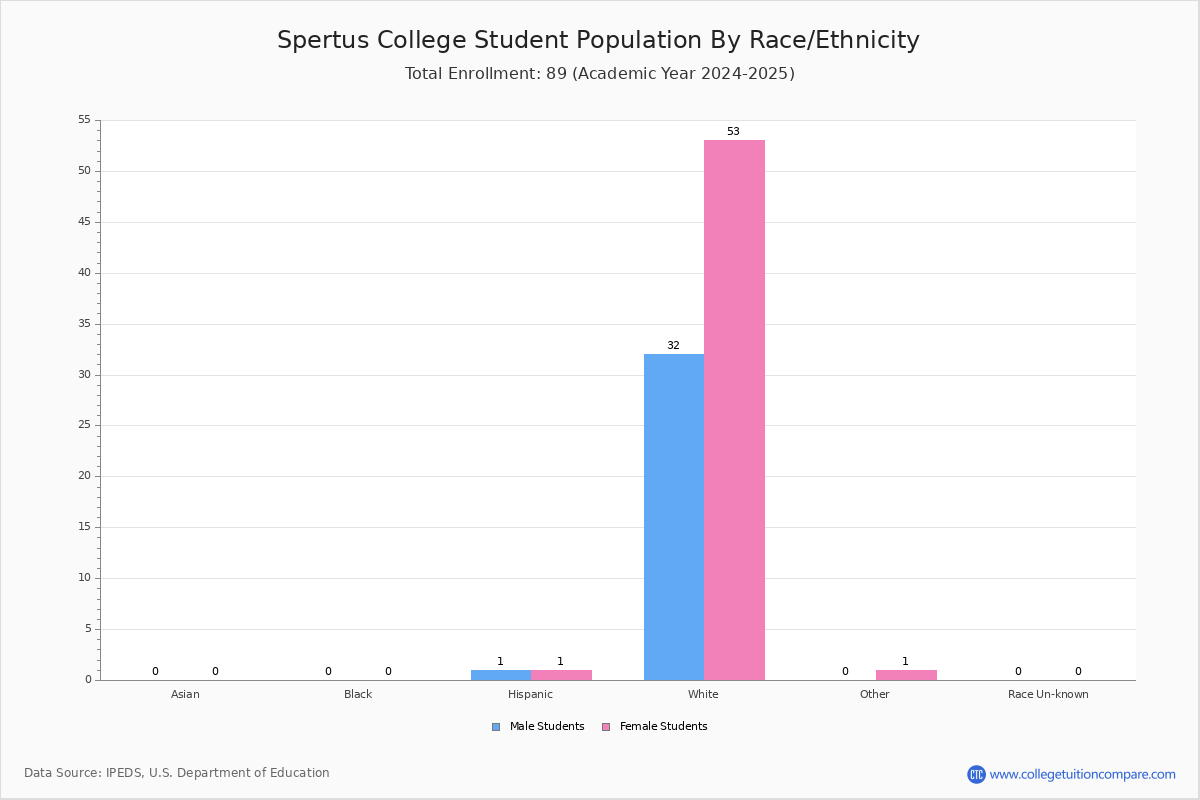
Task: Click the Hispanic female students bar
Action: click(x=561, y=675)
